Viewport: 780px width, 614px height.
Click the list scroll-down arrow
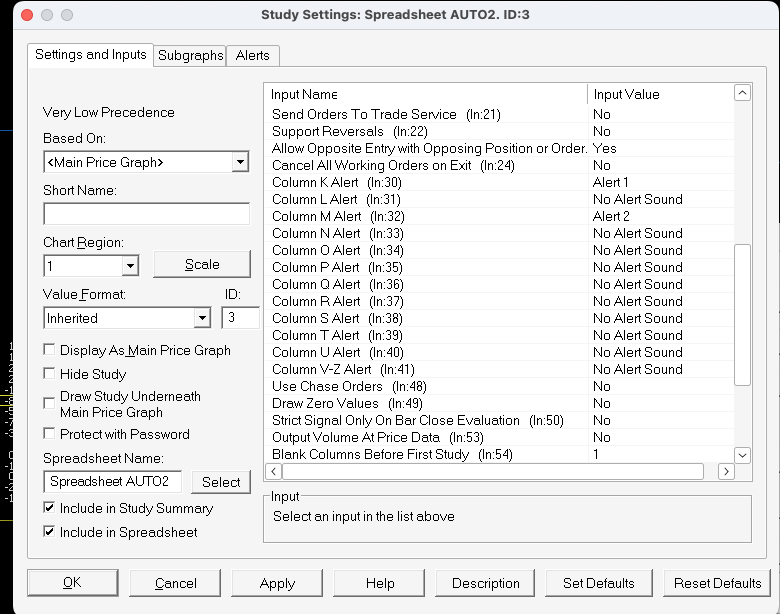[x=741, y=455]
